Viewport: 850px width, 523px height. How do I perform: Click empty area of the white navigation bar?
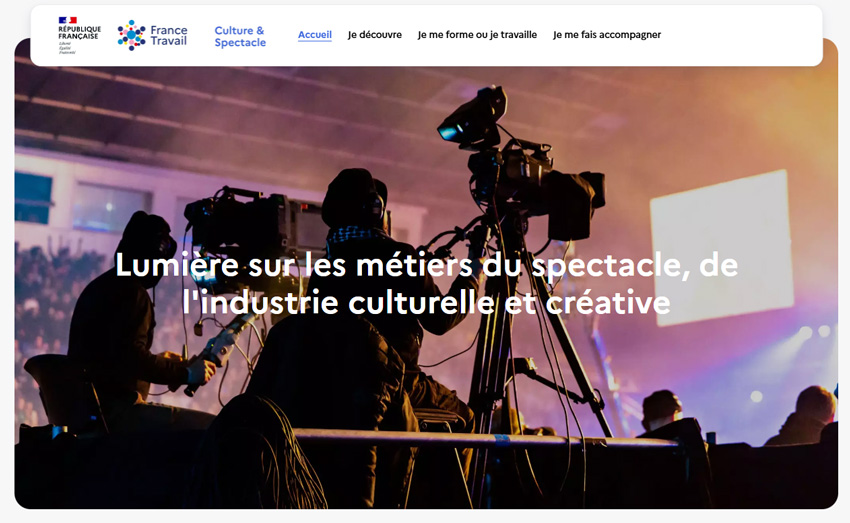click(x=743, y=36)
